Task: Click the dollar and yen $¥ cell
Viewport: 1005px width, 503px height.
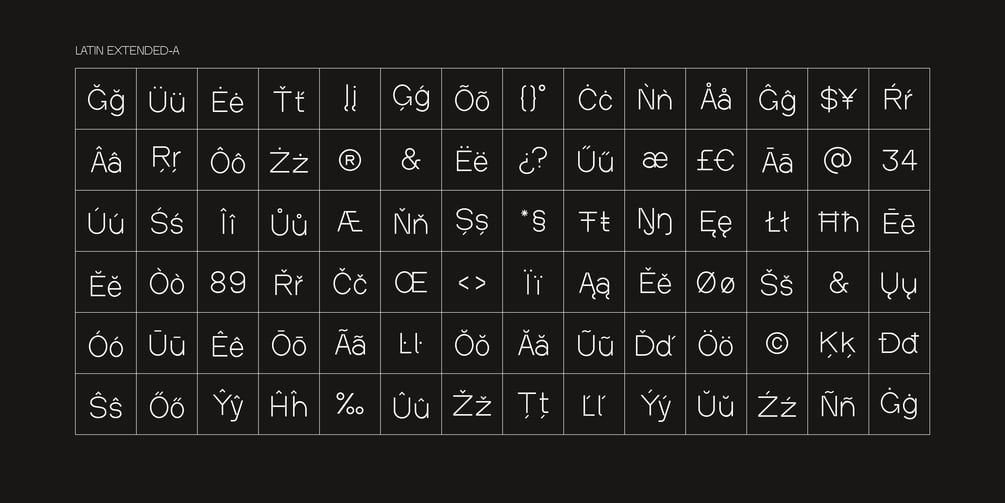Action: (838, 99)
